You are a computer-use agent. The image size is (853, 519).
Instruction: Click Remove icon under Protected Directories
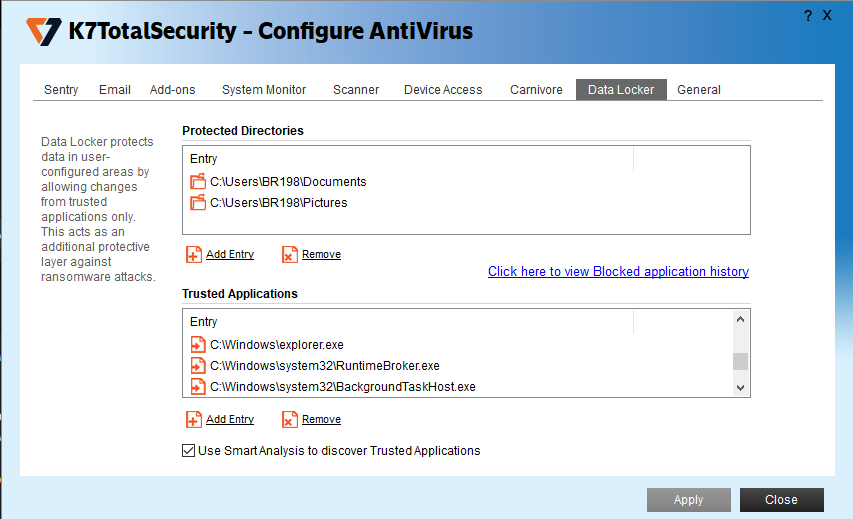[x=290, y=255]
